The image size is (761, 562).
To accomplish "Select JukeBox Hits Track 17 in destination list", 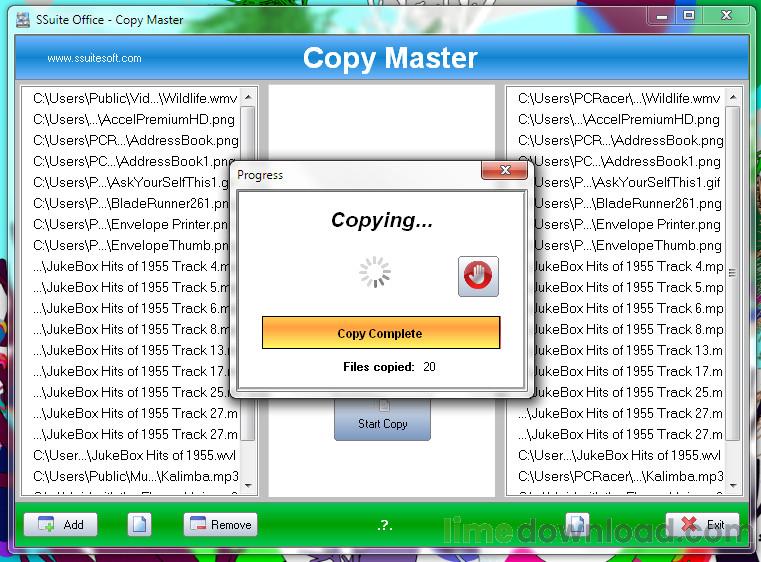I will point(629,371).
